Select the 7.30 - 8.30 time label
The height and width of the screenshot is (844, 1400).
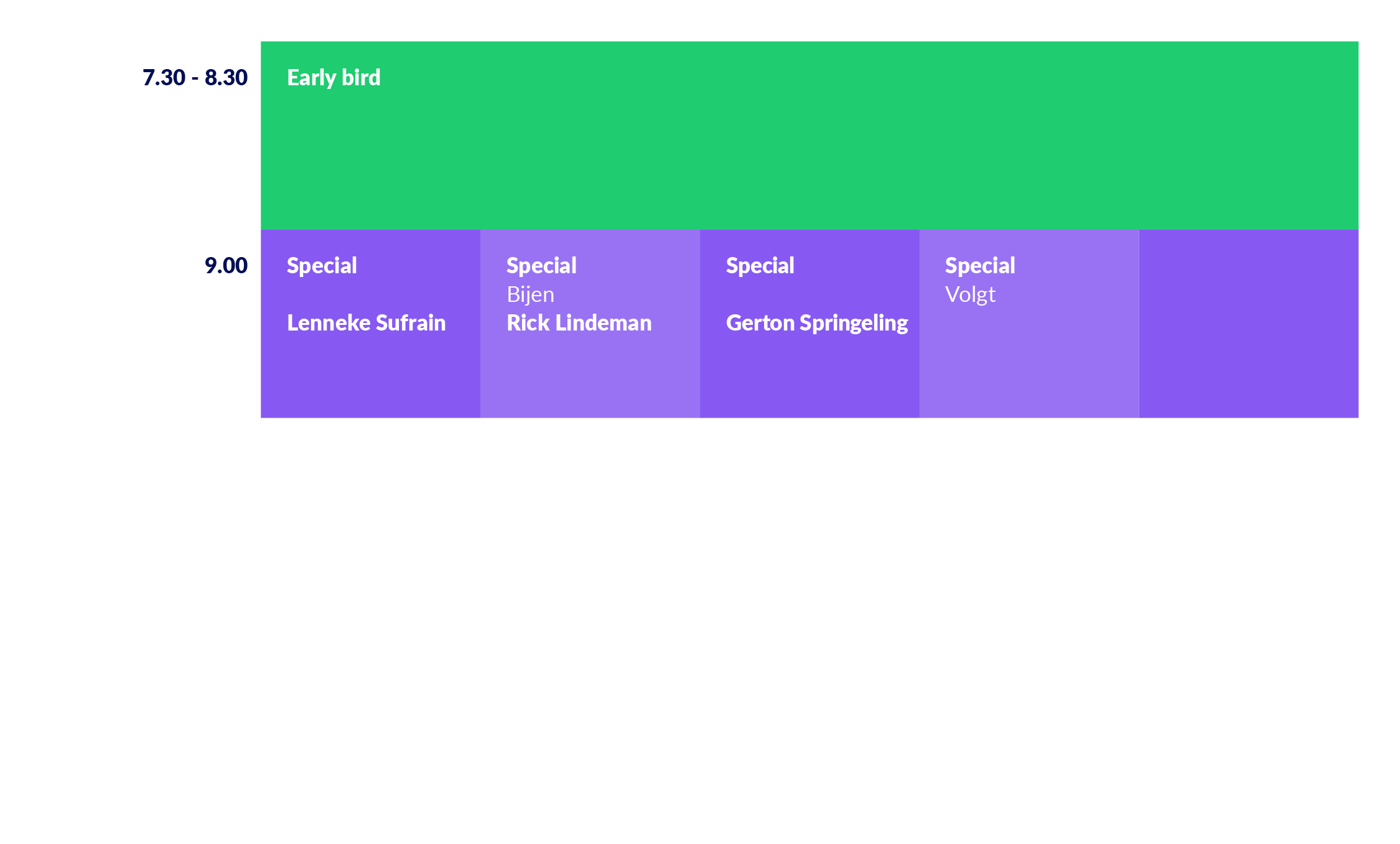pyautogui.click(x=195, y=78)
